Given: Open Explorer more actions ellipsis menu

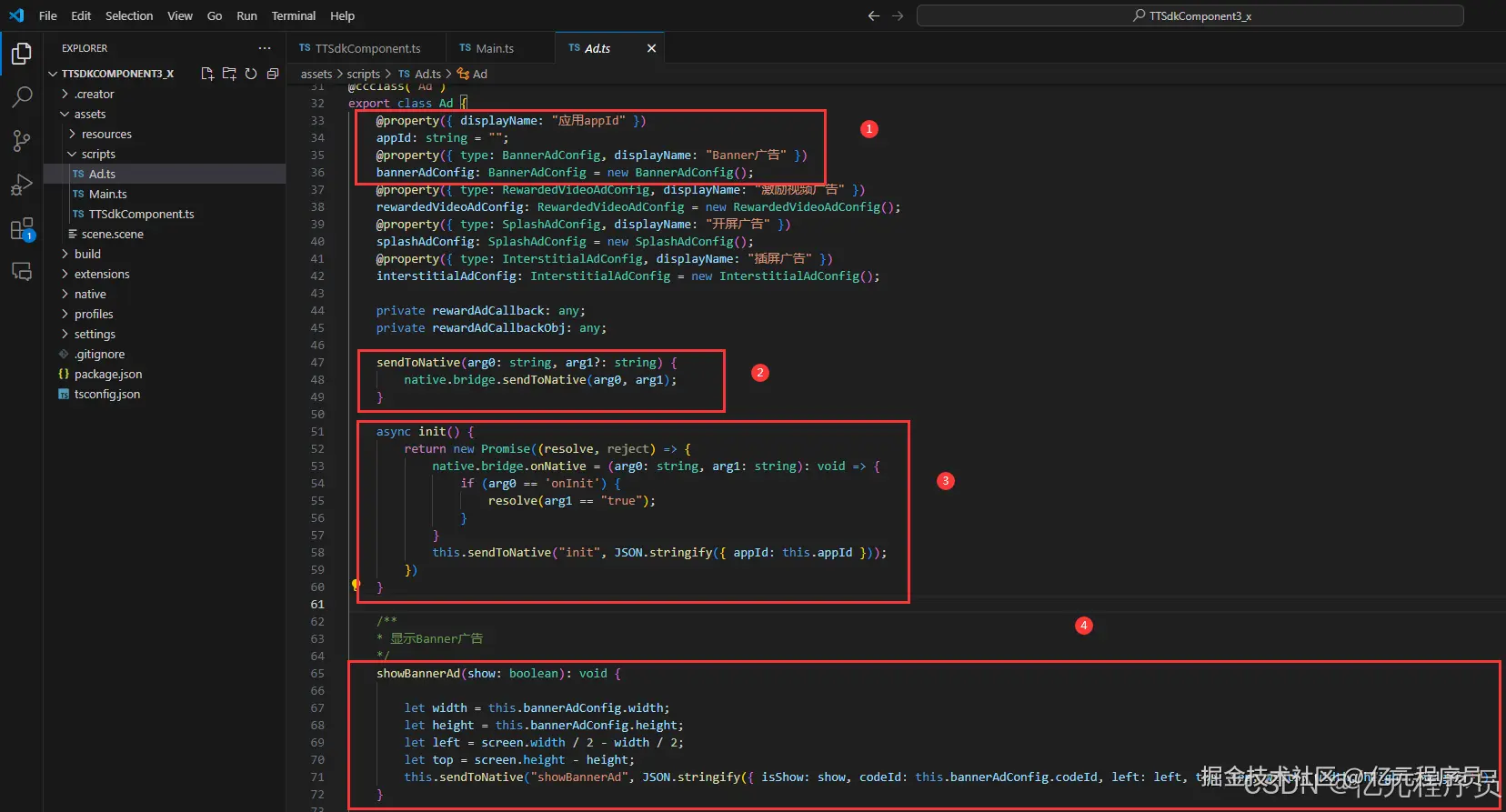Looking at the screenshot, I should 265,48.
